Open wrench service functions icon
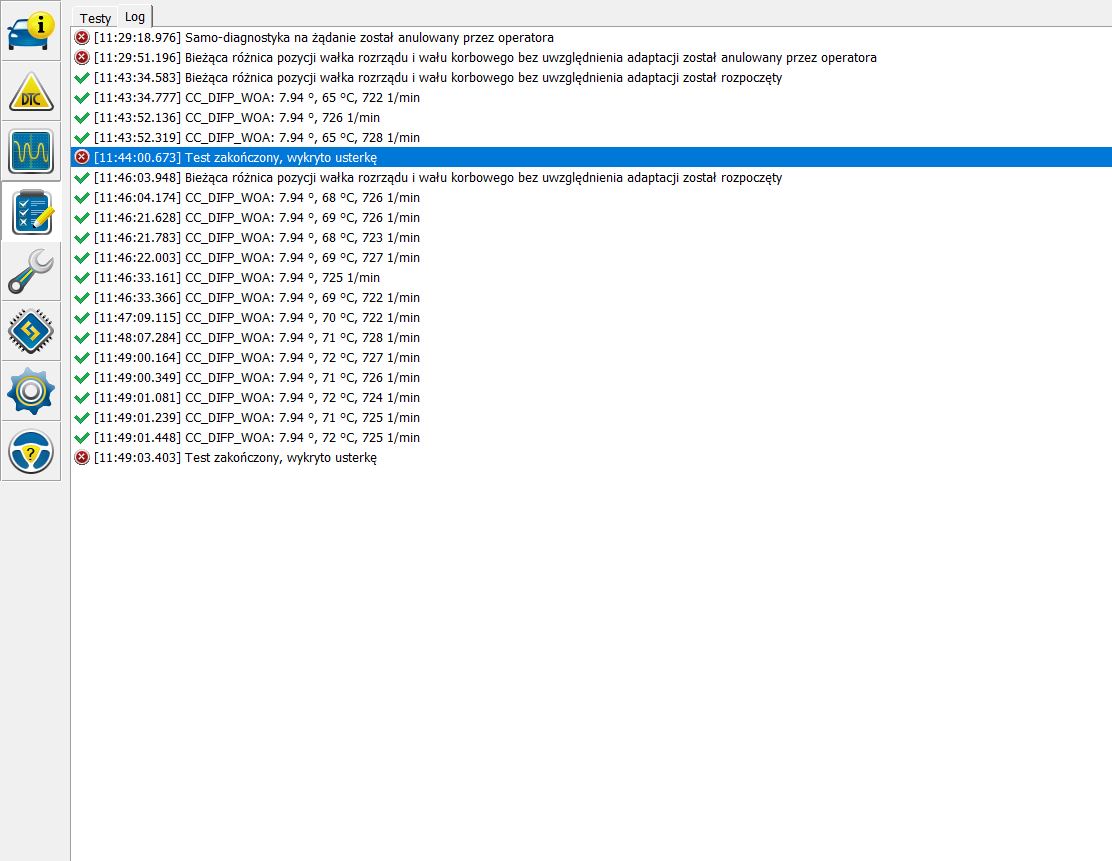The image size is (1112, 861). coord(31,271)
